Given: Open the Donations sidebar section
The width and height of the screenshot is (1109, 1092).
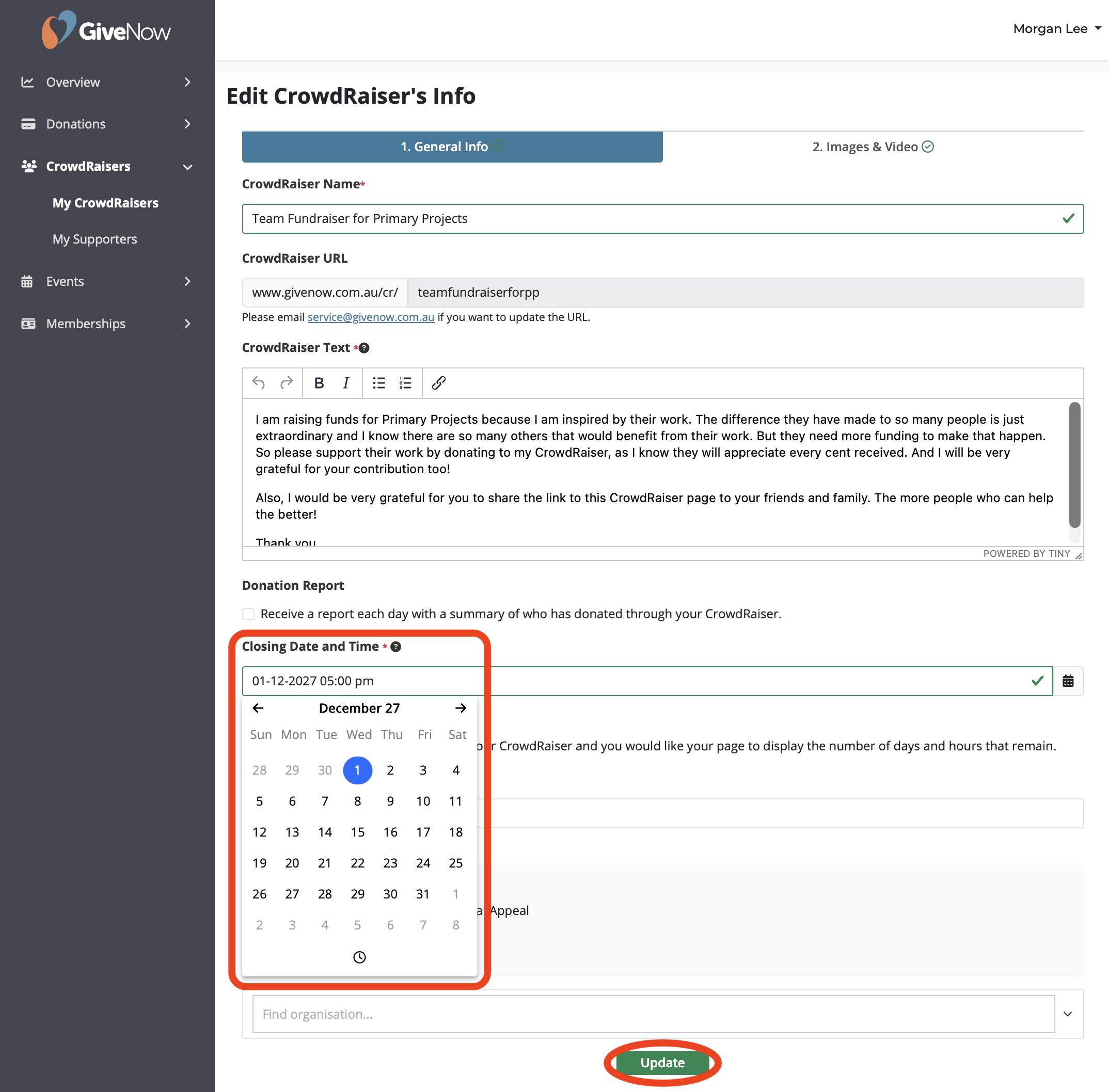Looking at the screenshot, I should tap(107, 124).
